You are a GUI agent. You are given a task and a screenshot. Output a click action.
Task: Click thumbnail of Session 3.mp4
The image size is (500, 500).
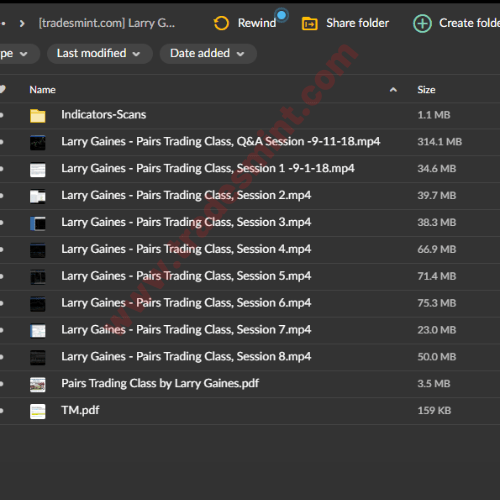point(38,223)
